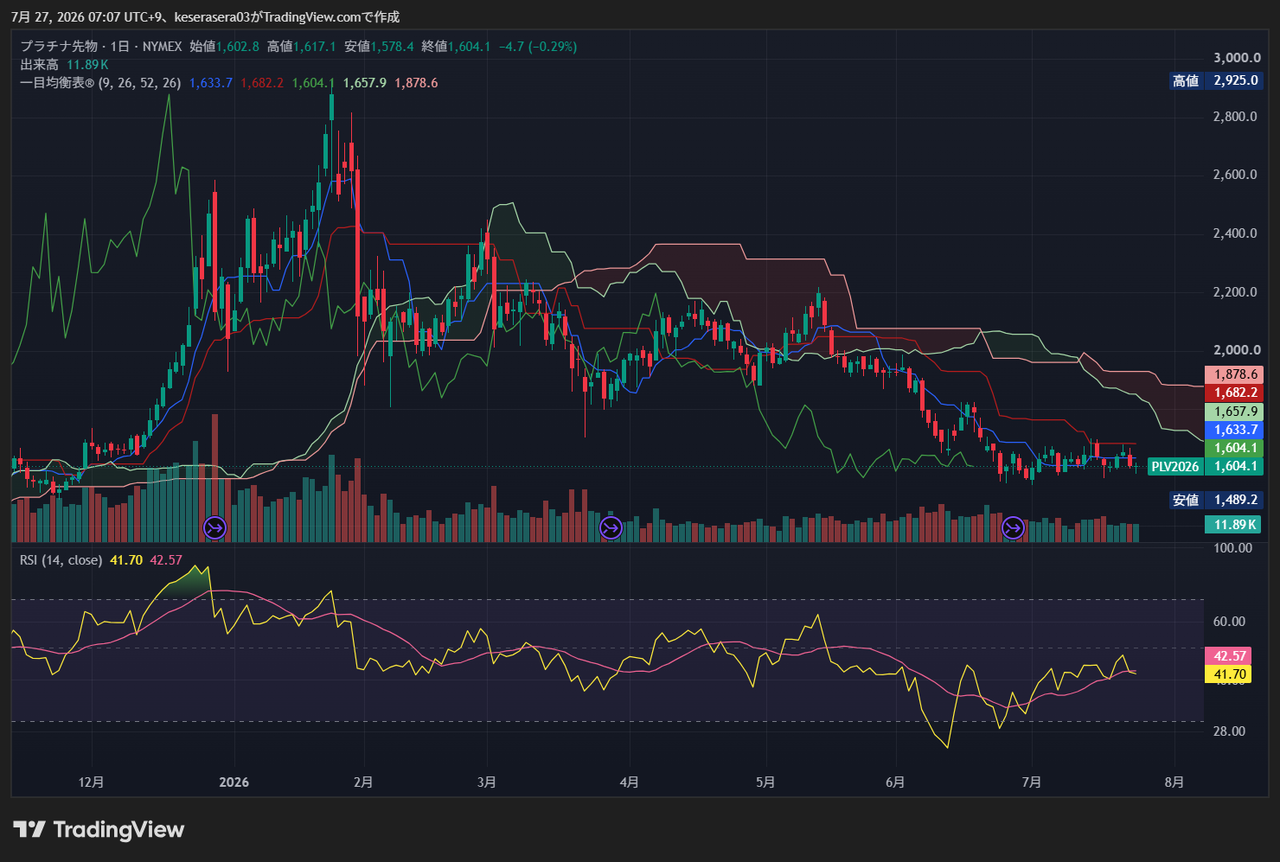Select the 終値 1,604.1 close value
1280x862 pixels.
[x=456, y=46]
